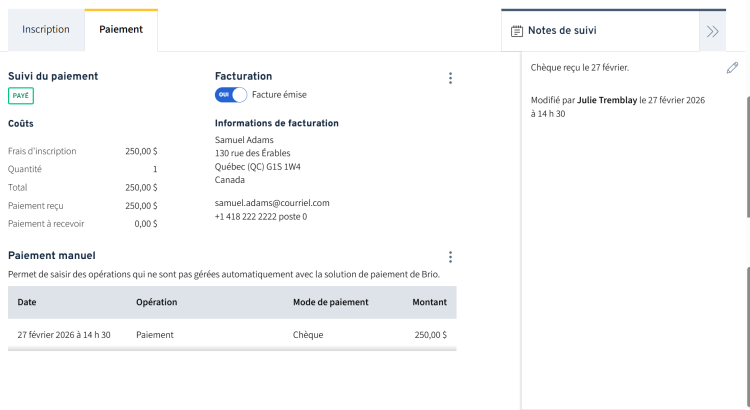Click the notepad icon beside Notes de suivi
Screen dimensions: 750x410
point(517,31)
